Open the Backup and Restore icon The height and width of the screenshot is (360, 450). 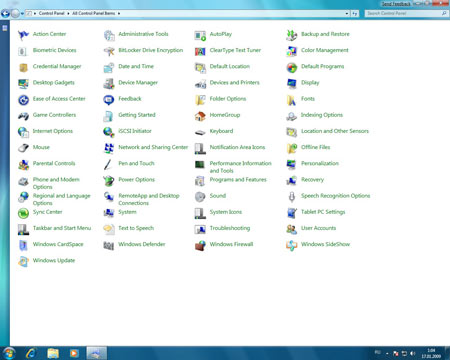point(292,35)
